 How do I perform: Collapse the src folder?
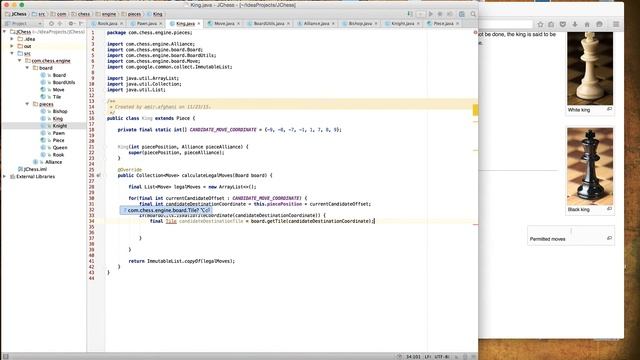tap(12, 53)
